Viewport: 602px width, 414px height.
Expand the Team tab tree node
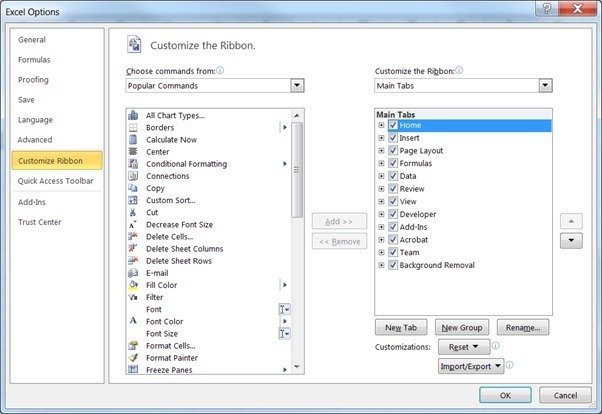pos(381,252)
